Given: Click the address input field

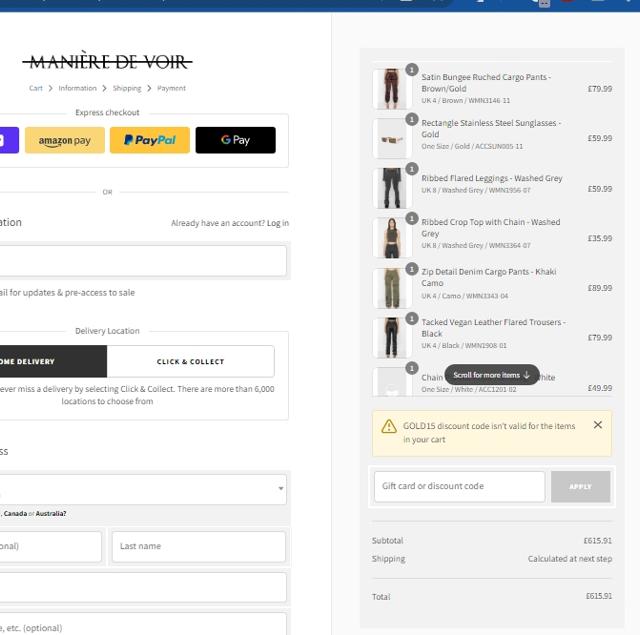Looking at the screenshot, I should (143, 587).
